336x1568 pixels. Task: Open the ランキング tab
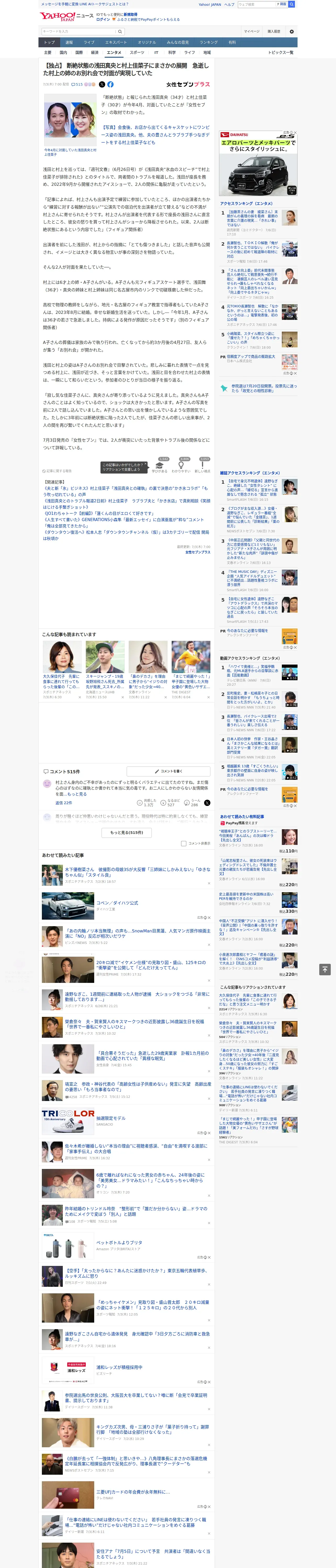click(209, 43)
